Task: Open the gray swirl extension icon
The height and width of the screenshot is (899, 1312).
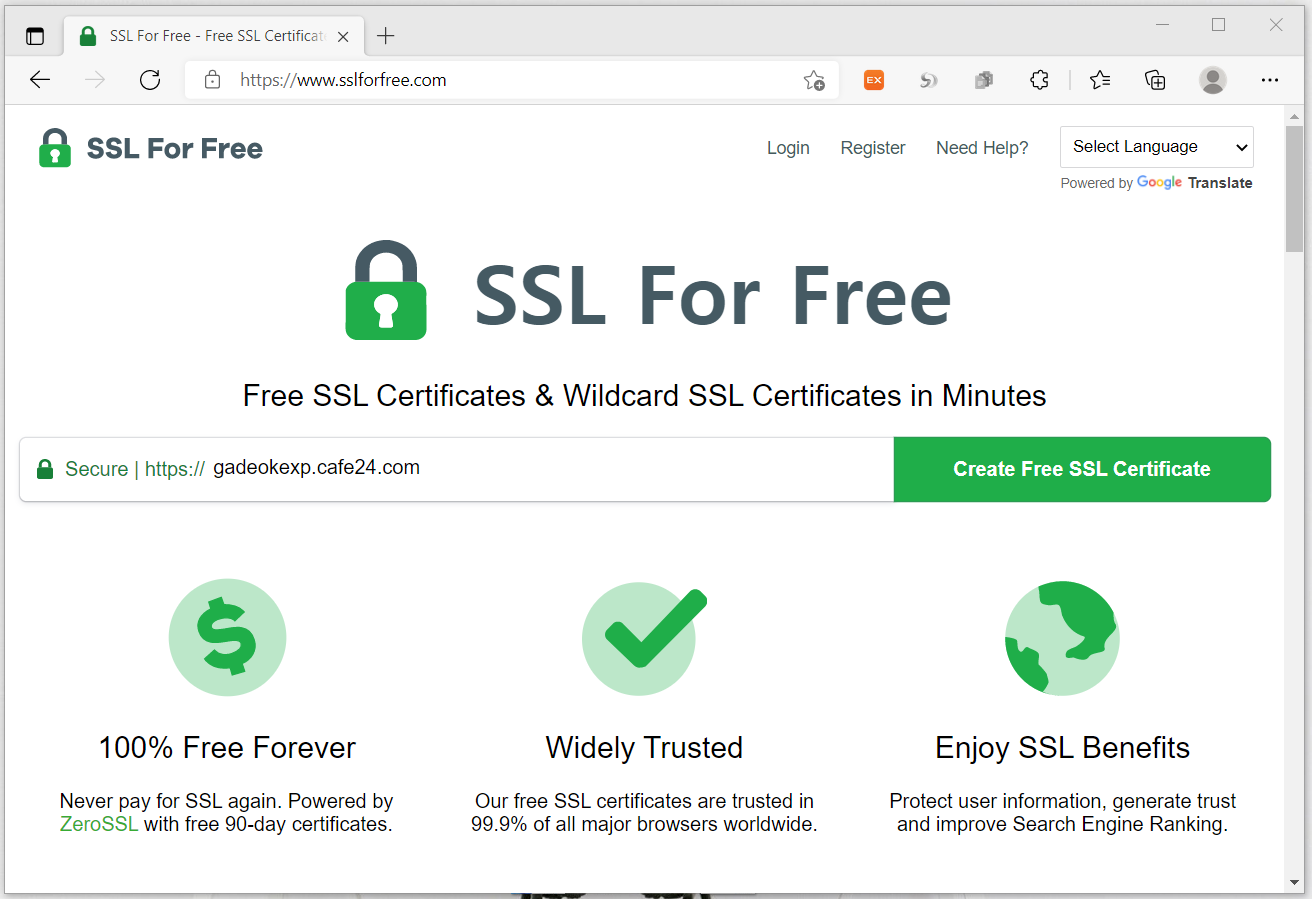Action: click(929, 80)
